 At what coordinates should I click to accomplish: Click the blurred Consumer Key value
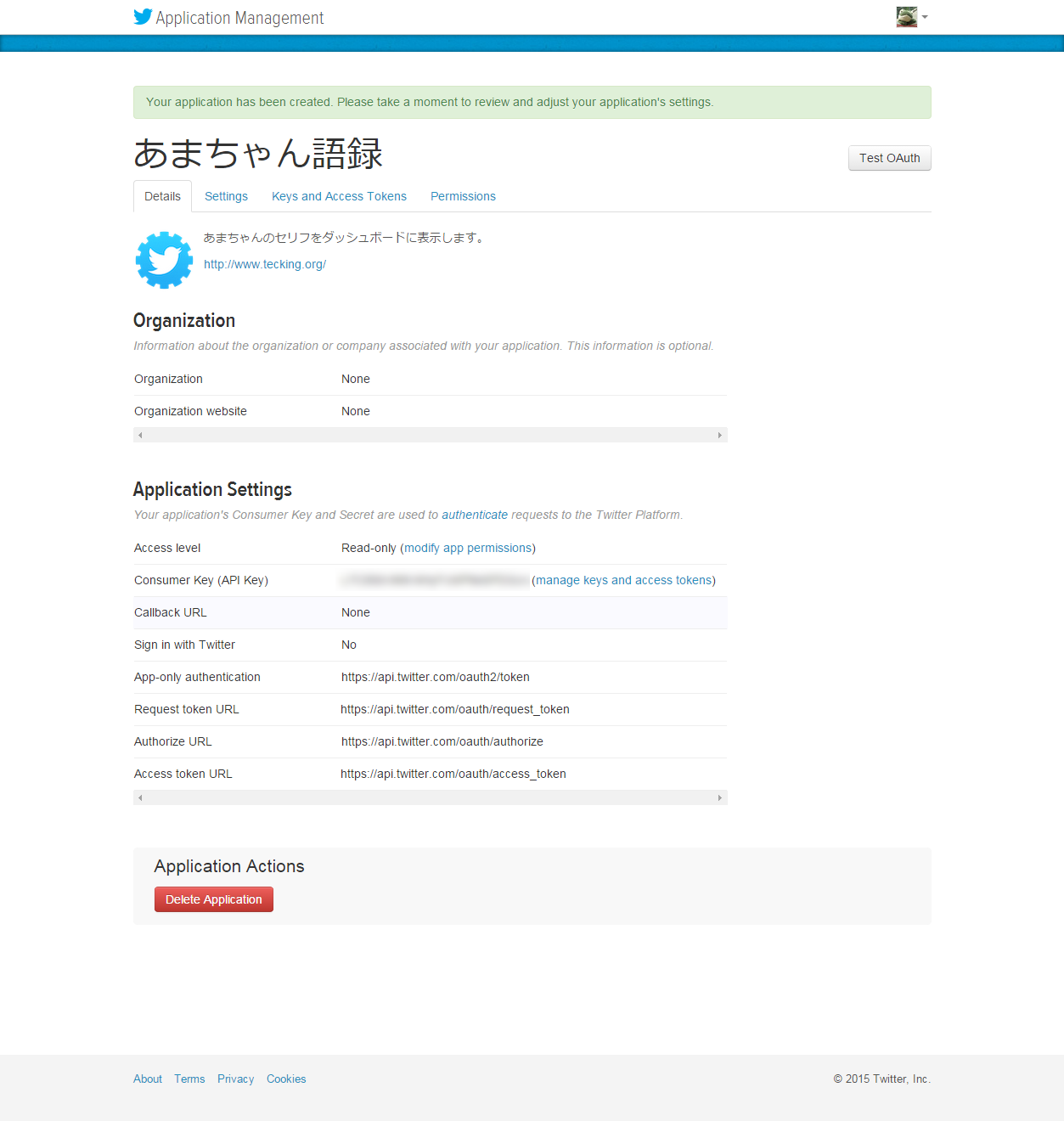[435, 580]
